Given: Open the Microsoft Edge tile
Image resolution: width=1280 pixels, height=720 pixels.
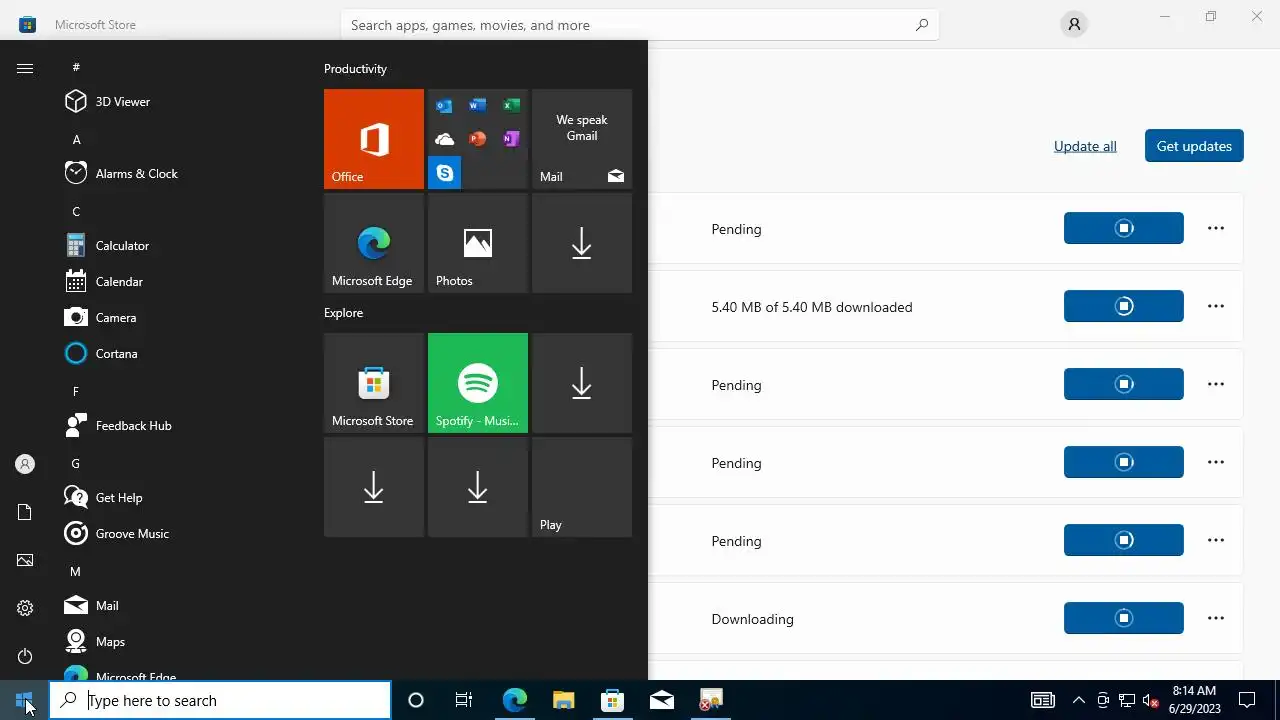Looking at the screenshot, I should 374,243.
